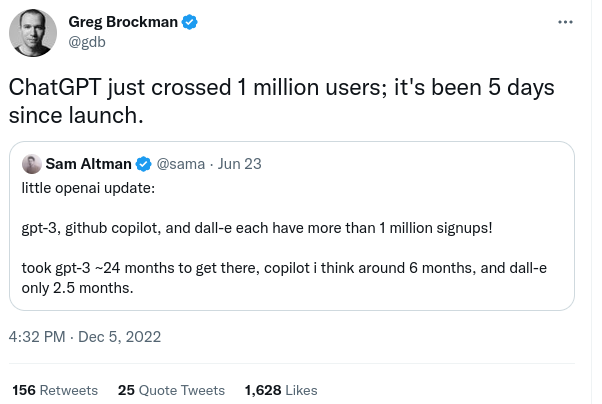602x404 pixels.
Task: Open Greg Brockman's profile avatar
Action: (33, 33)
